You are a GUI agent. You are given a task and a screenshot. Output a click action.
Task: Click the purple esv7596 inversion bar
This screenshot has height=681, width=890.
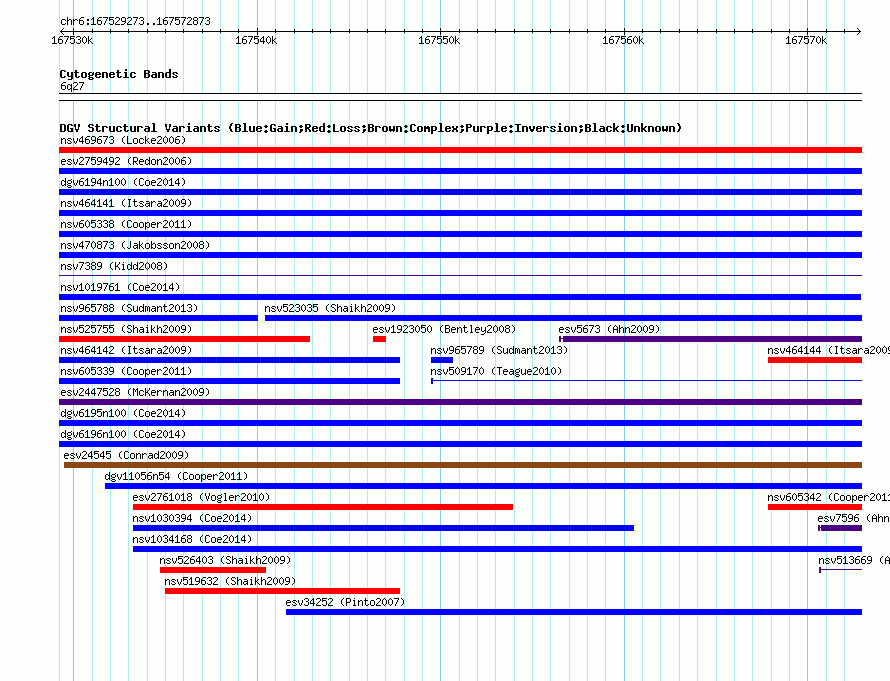pyautogui.click(x=841, y=528)
